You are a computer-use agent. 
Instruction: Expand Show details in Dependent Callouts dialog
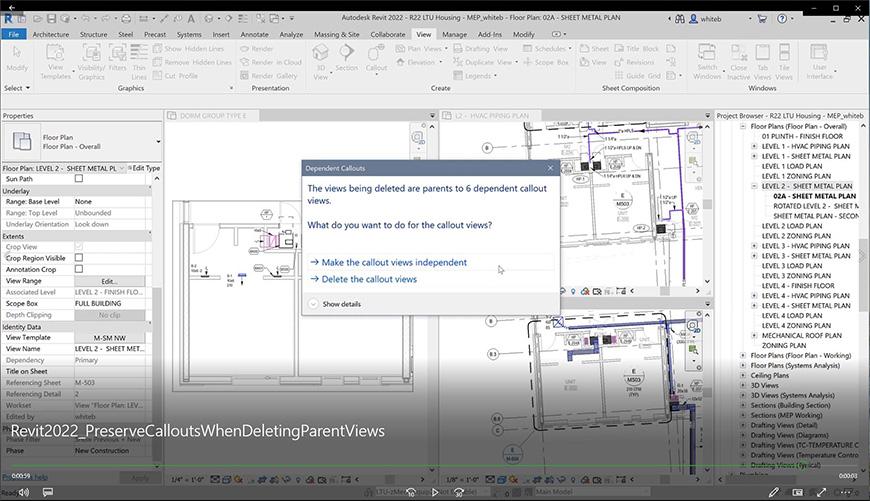point(335,304)
